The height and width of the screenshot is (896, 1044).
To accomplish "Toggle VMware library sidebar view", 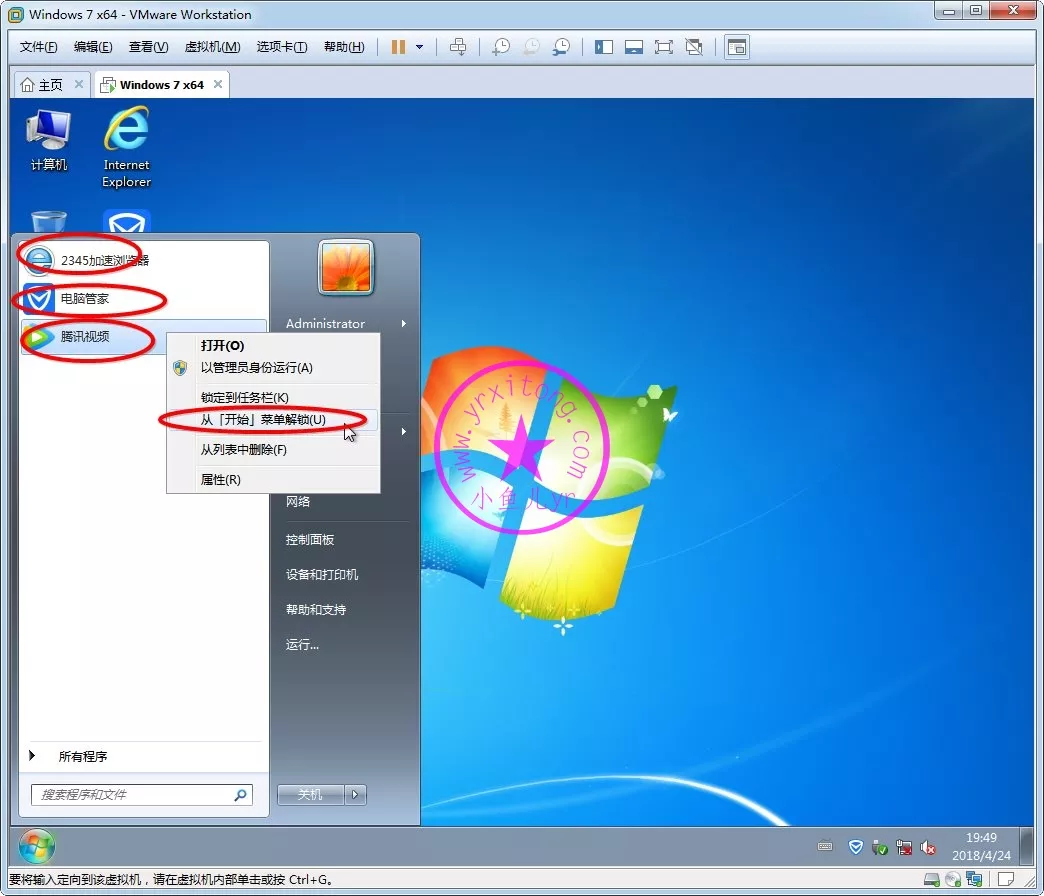I will click(604, 47).
